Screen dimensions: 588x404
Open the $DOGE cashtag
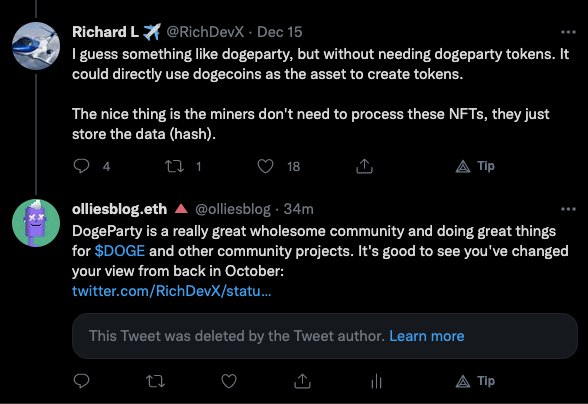click(x=120, y=251)
